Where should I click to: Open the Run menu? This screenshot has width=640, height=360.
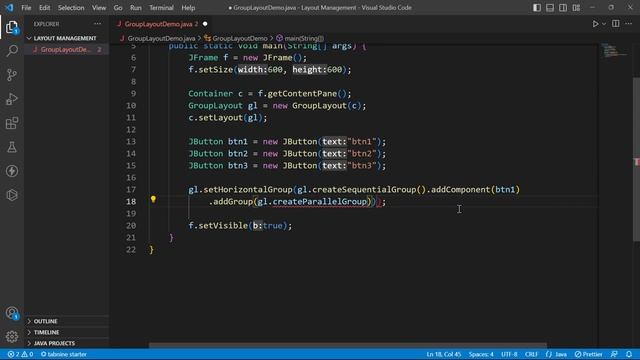click(136, 8)
